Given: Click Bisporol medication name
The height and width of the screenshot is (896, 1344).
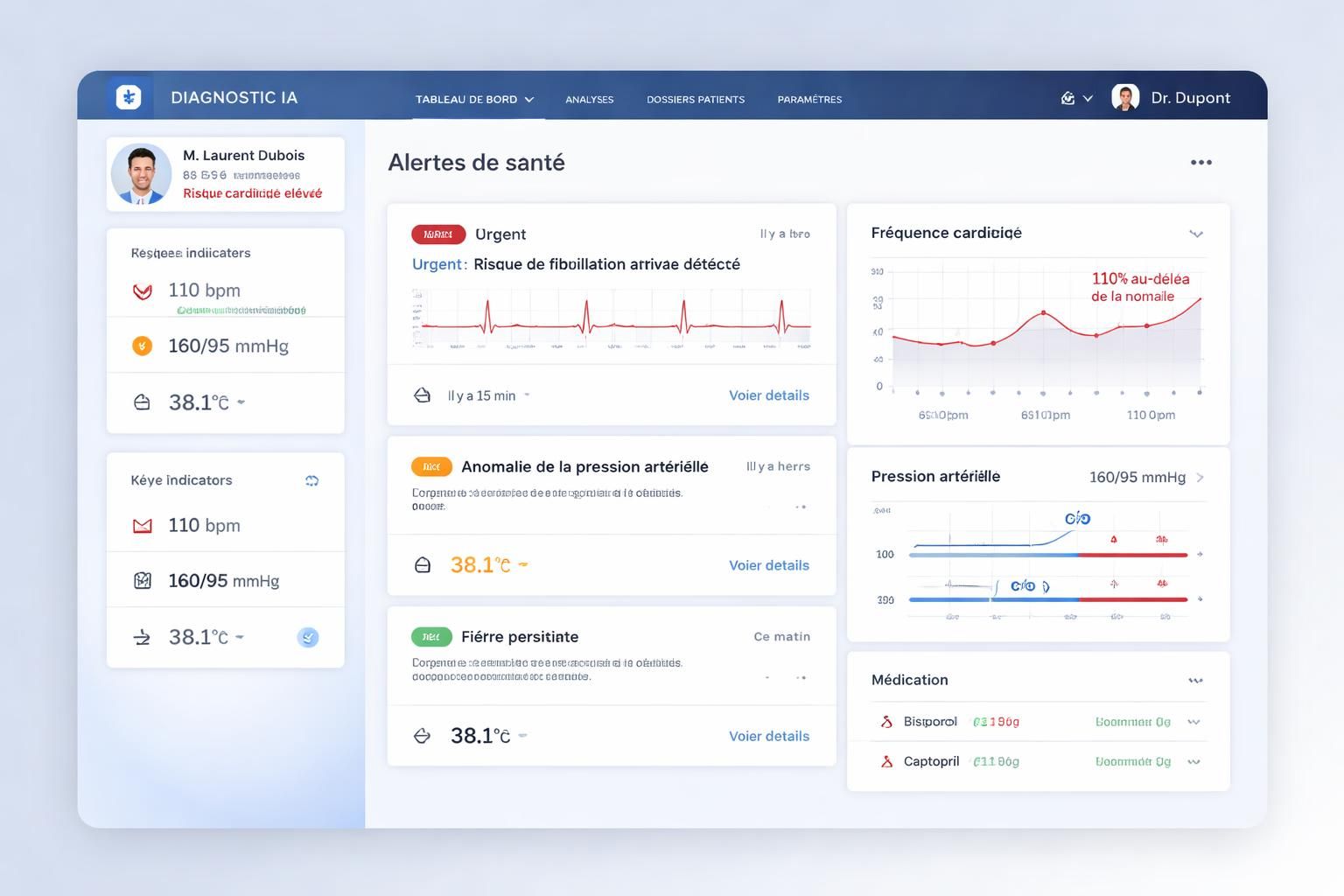Looking at the screenshot, I should pos(930,722).
